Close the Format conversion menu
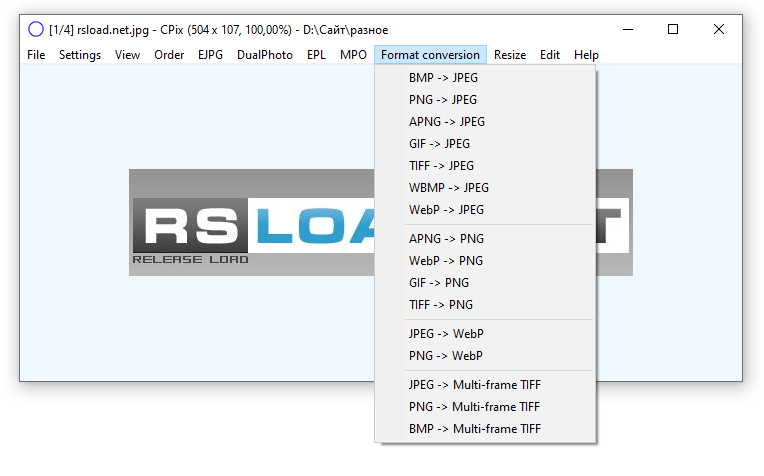This screenshot has height=476, width=764. 430,55
